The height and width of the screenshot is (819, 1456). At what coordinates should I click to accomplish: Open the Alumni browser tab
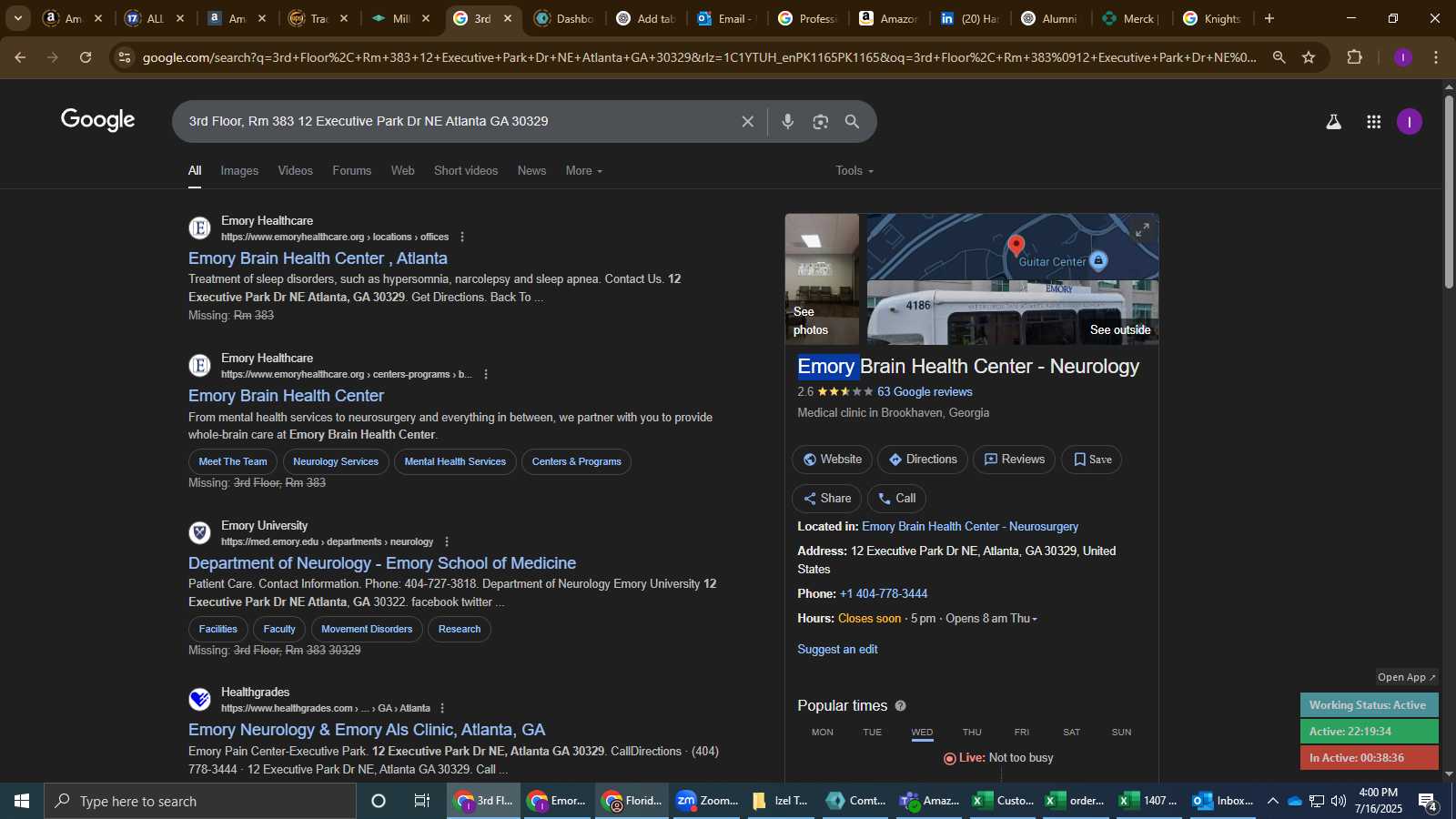pyautogui.click(x=1049, y=18)
